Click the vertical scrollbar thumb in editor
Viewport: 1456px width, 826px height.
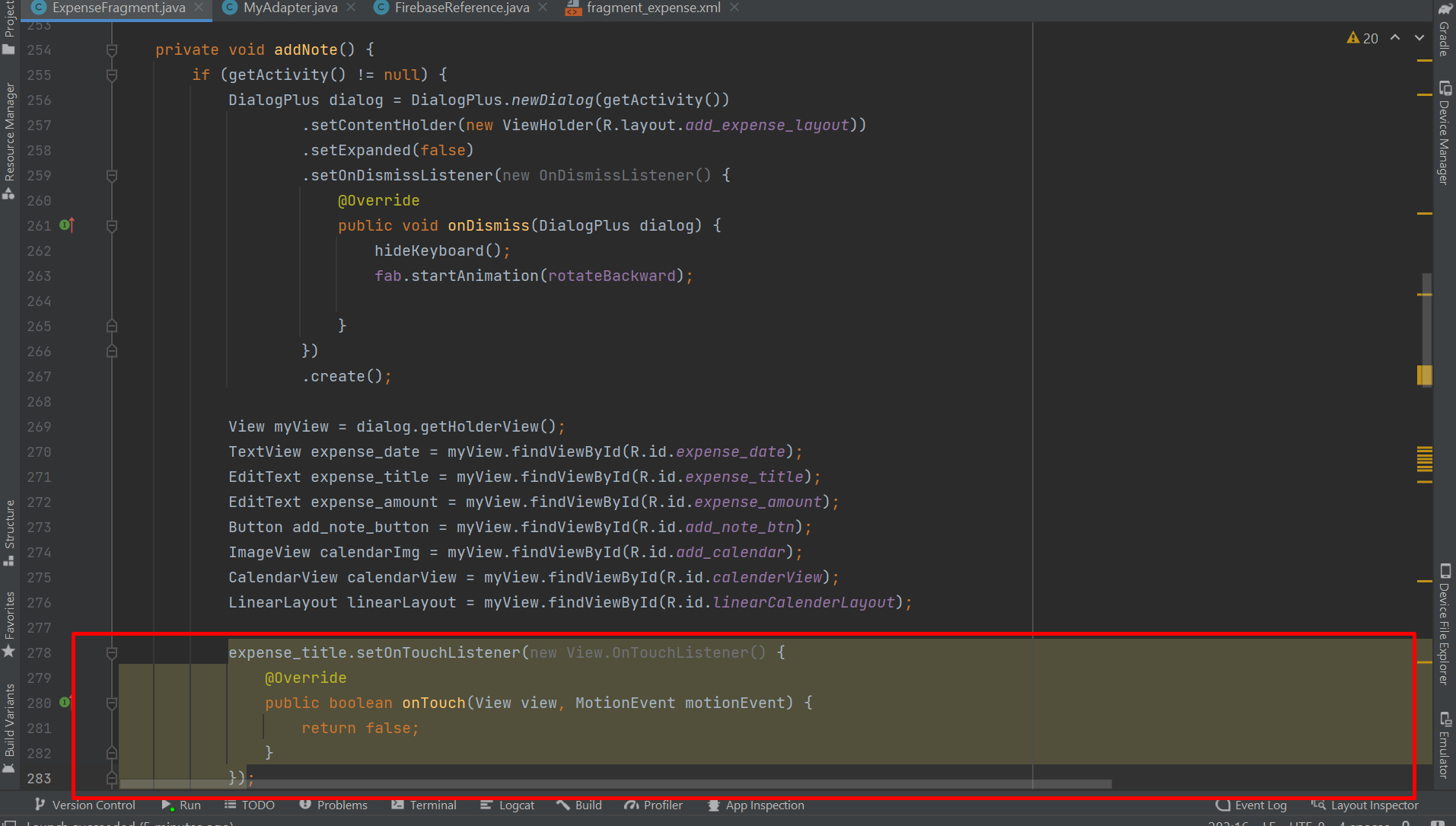pos(1427,329)
